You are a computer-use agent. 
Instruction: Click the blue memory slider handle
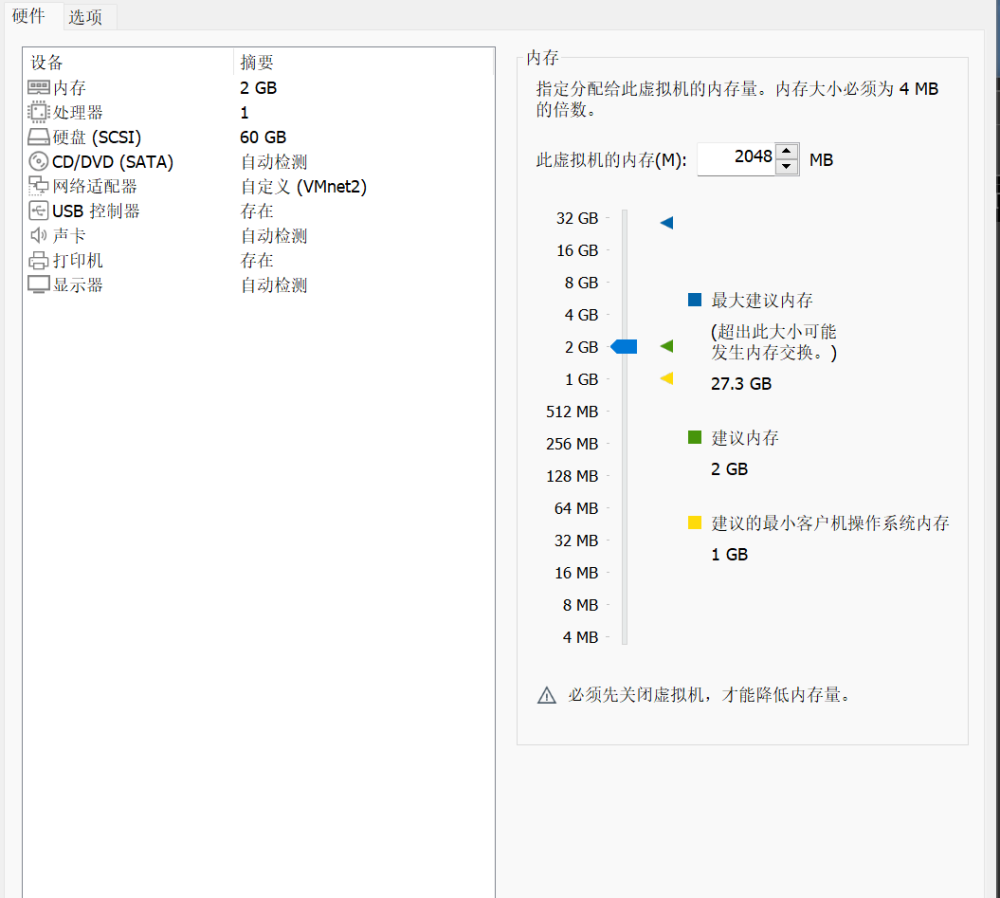625,347
